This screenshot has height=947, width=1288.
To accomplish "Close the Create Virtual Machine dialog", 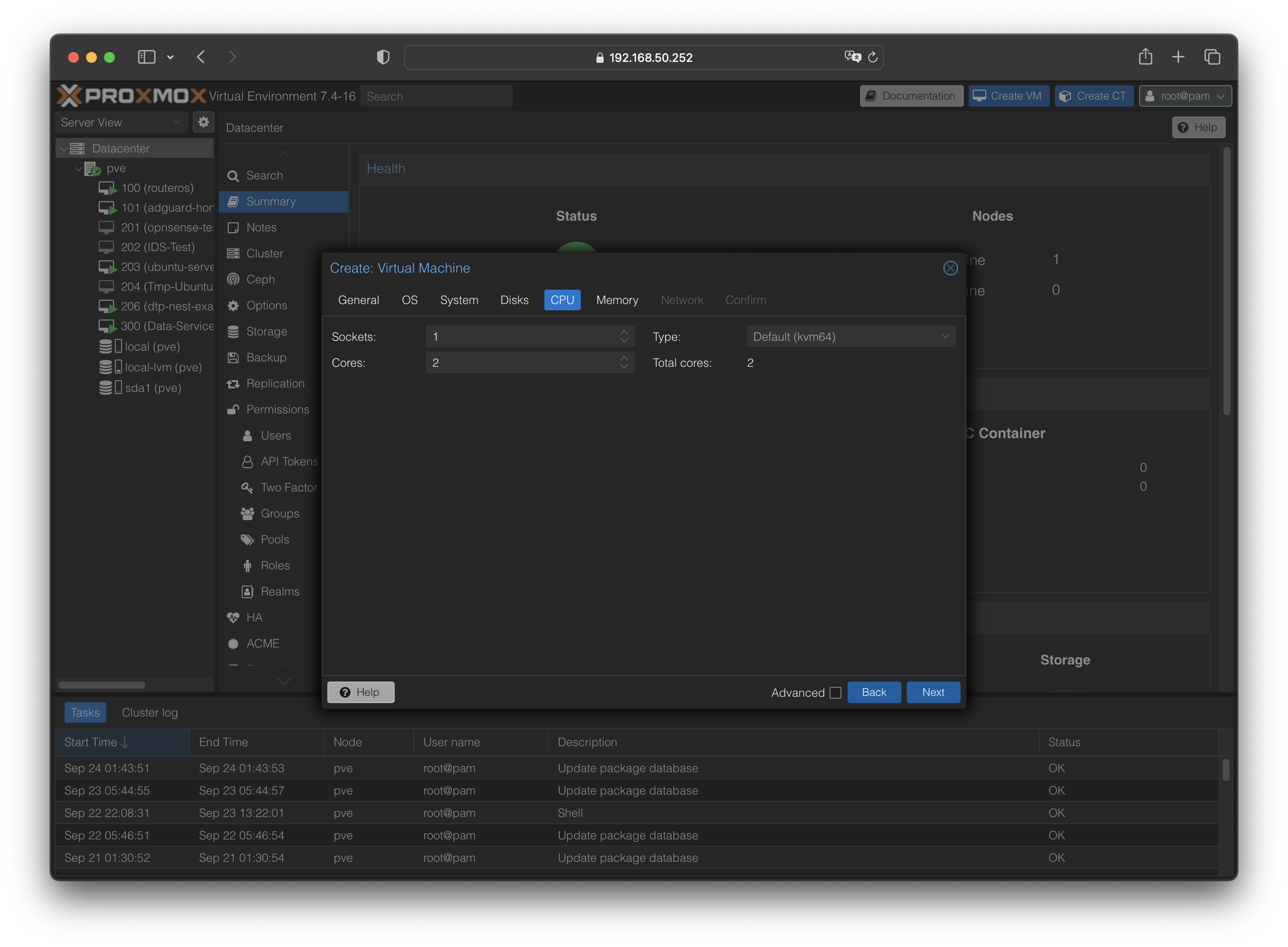I will pyautogui.click(x=950, y=268).
